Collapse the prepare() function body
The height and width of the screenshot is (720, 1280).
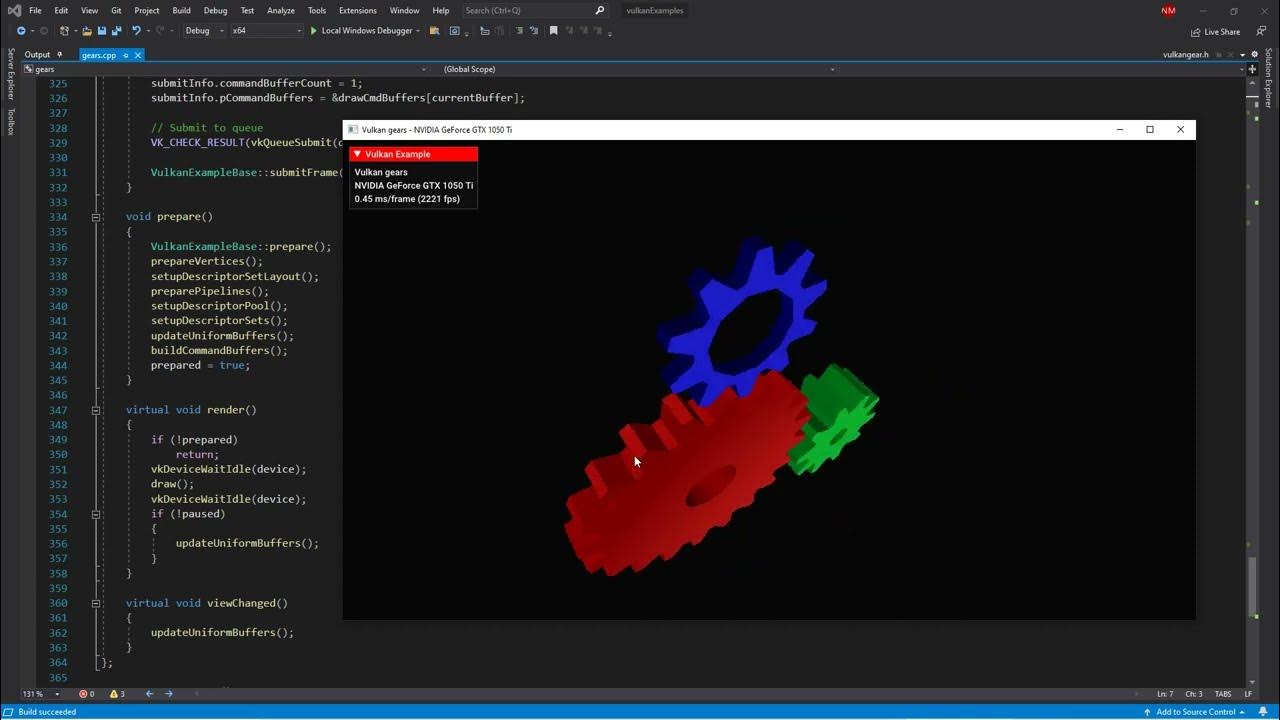95,216
